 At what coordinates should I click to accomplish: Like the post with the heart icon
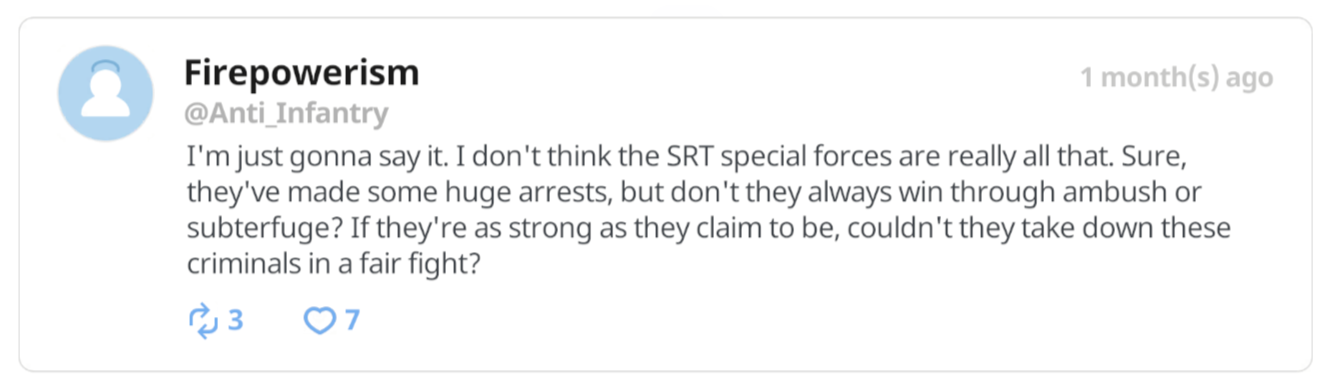point(318,321)
